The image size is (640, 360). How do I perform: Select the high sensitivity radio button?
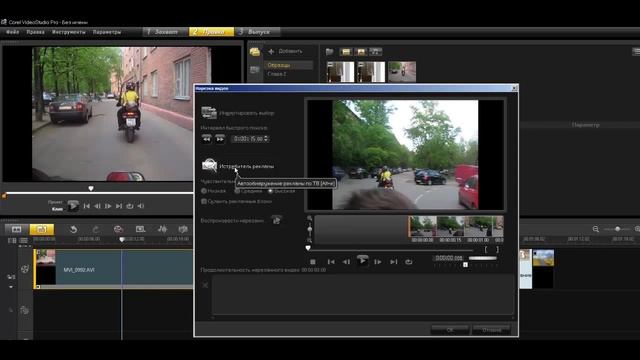[x=270, y=191]
